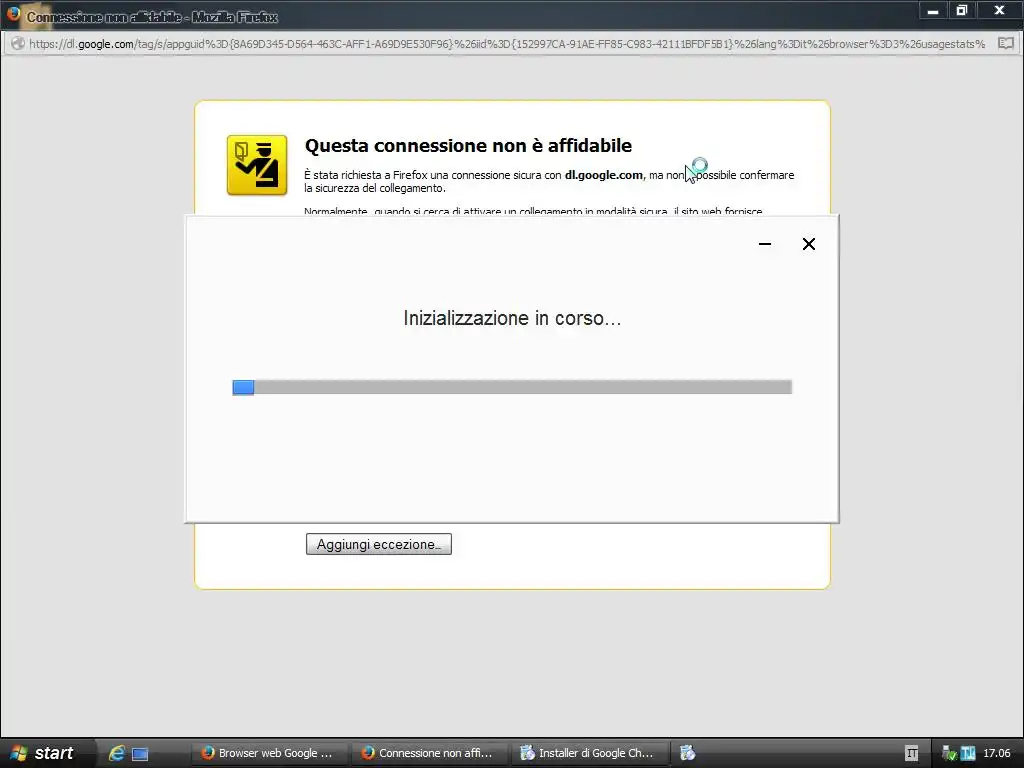This screenshot has width=1024, height=768.
Task: Click the bold dl.google.com text
Action: tap(603, 175)
